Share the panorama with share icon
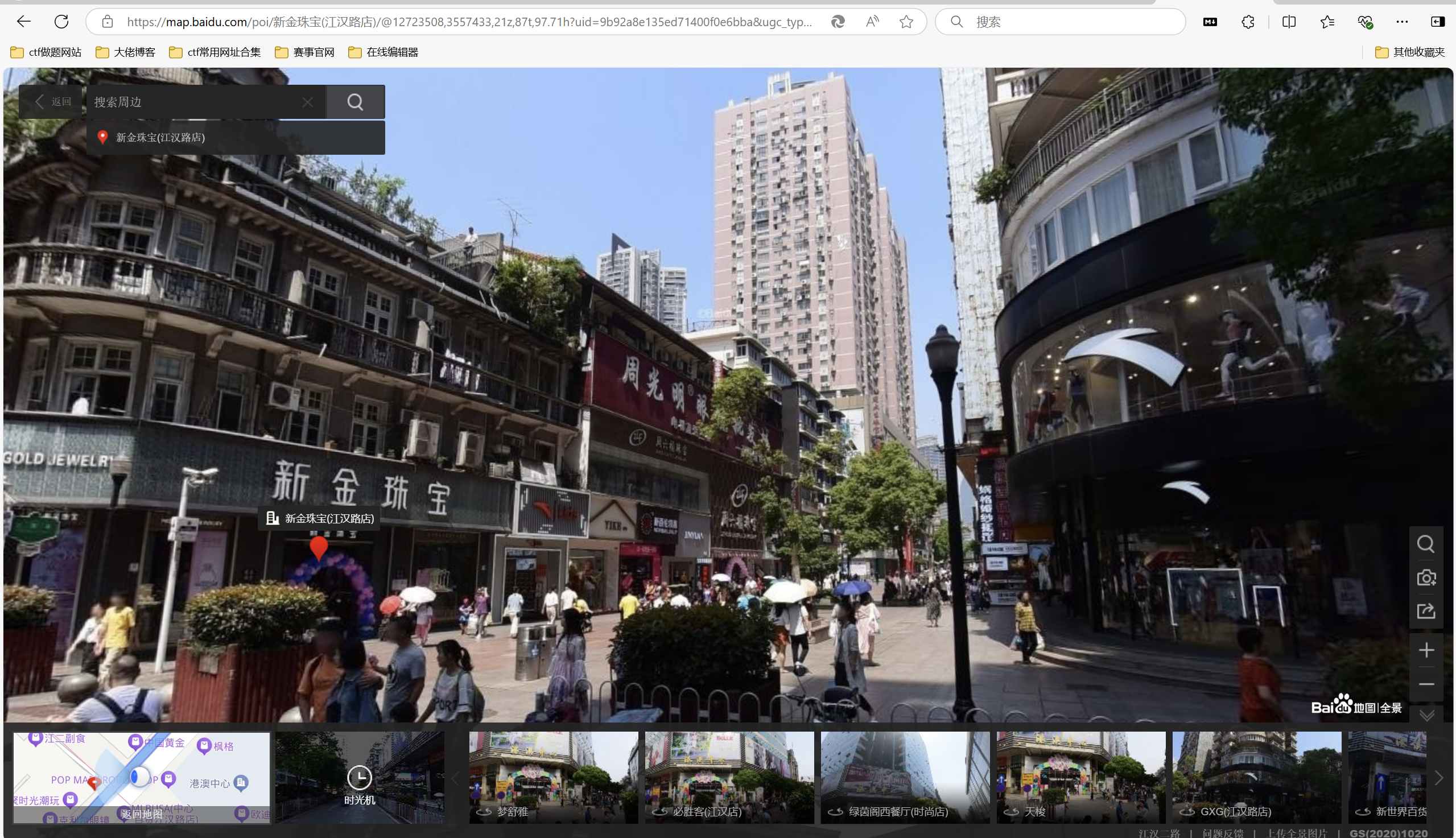1456x838 pixels. click(1426, 610)
